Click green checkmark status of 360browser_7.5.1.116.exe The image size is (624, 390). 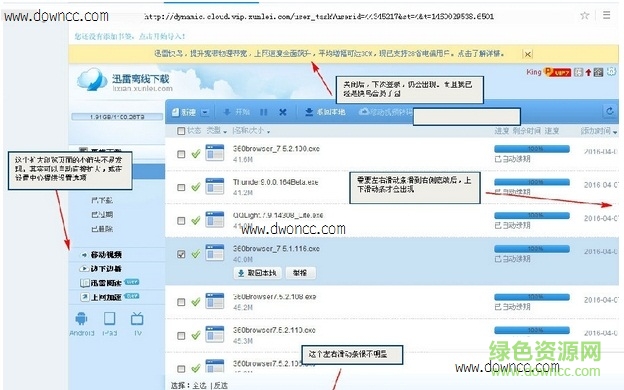tap(195, 254)
